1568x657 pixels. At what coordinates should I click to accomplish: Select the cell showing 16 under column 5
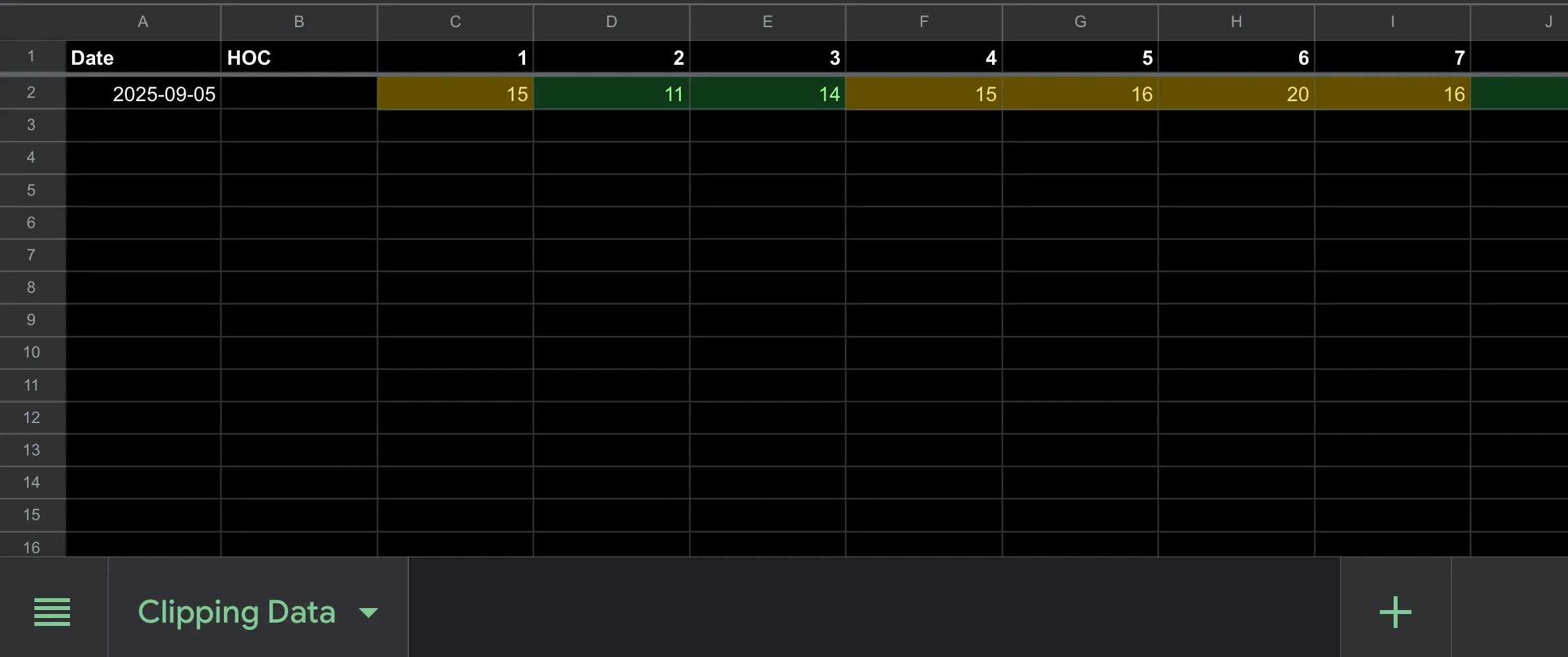point(1079,93)
